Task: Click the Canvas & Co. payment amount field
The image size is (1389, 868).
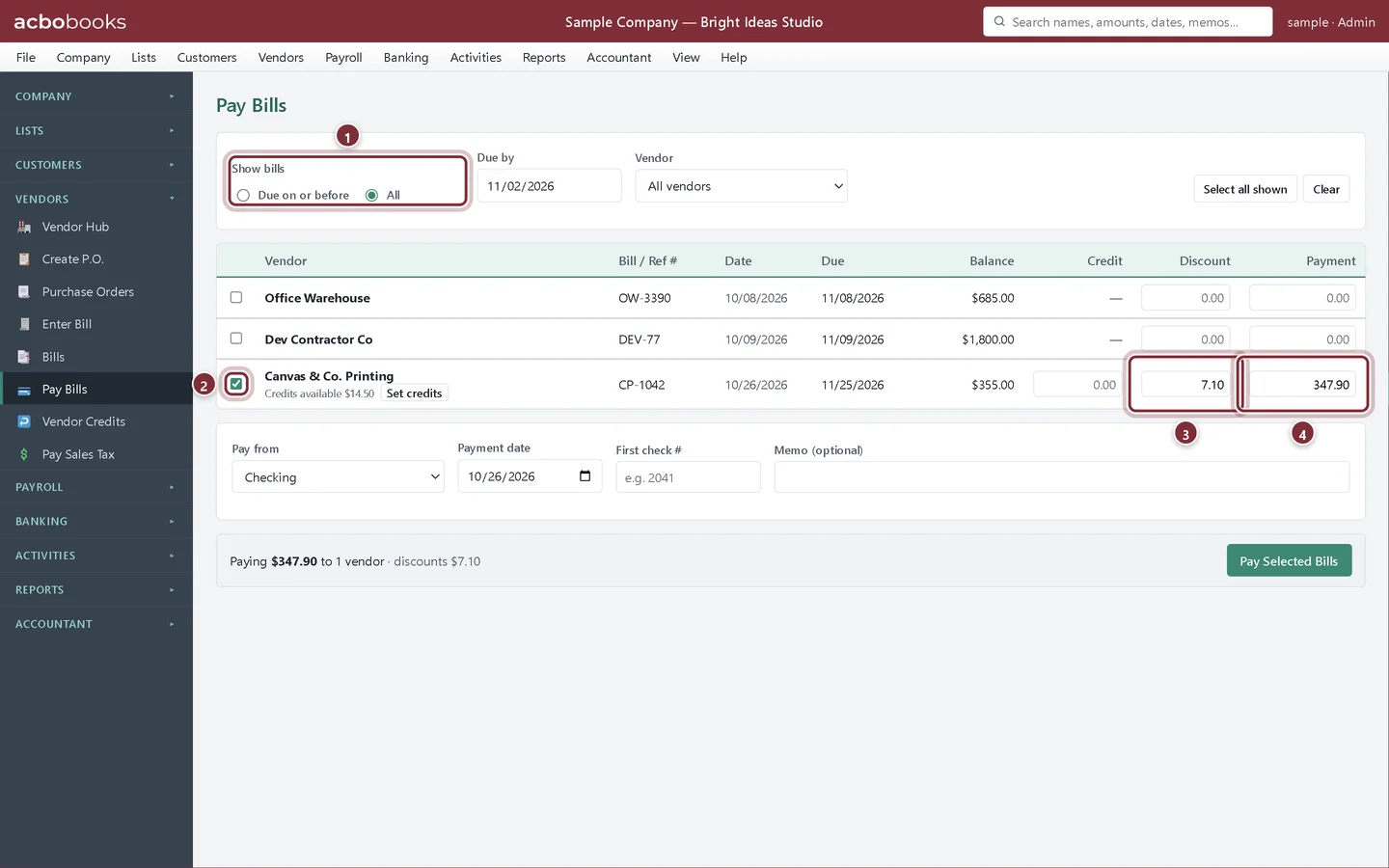Action: 1302,385
